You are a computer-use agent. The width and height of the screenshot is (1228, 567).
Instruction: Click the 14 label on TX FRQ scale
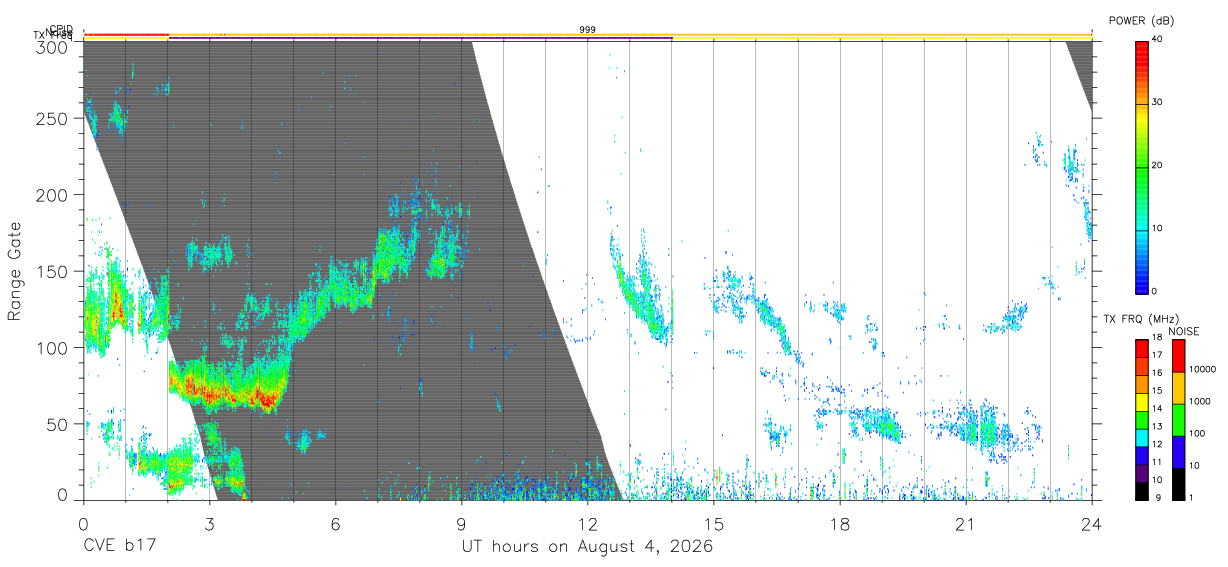(x=1156, y=409)
